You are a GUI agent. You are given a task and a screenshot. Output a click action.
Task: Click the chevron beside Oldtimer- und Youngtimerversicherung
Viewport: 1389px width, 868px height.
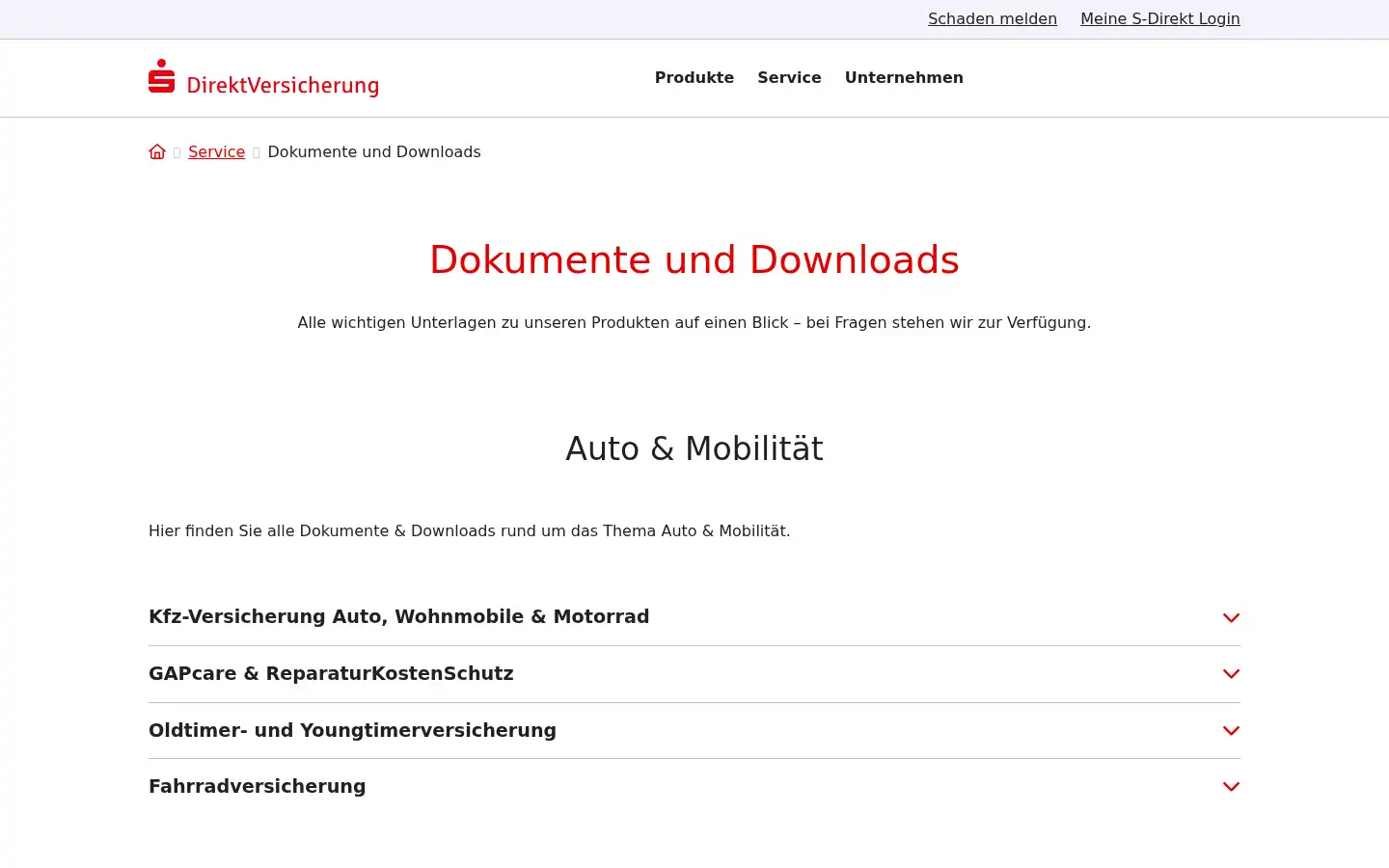[x=1231, y=730]
